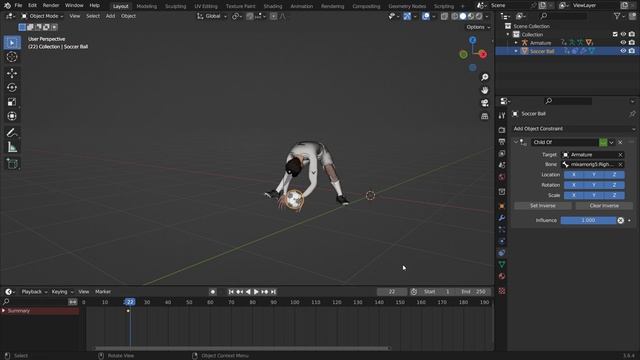Open the Scene properties tab
Screen dimensions: 640x360
[x=502, y=165]
